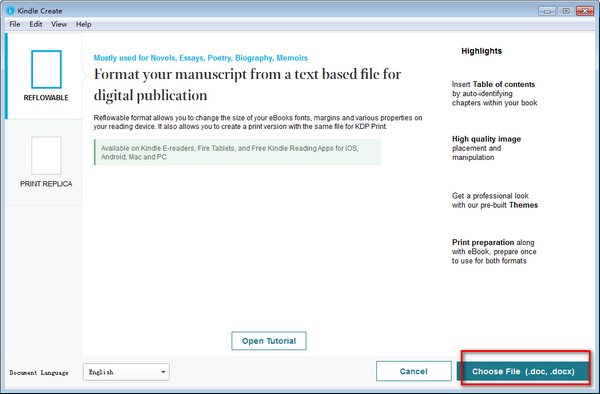Open the File menu

15,24
